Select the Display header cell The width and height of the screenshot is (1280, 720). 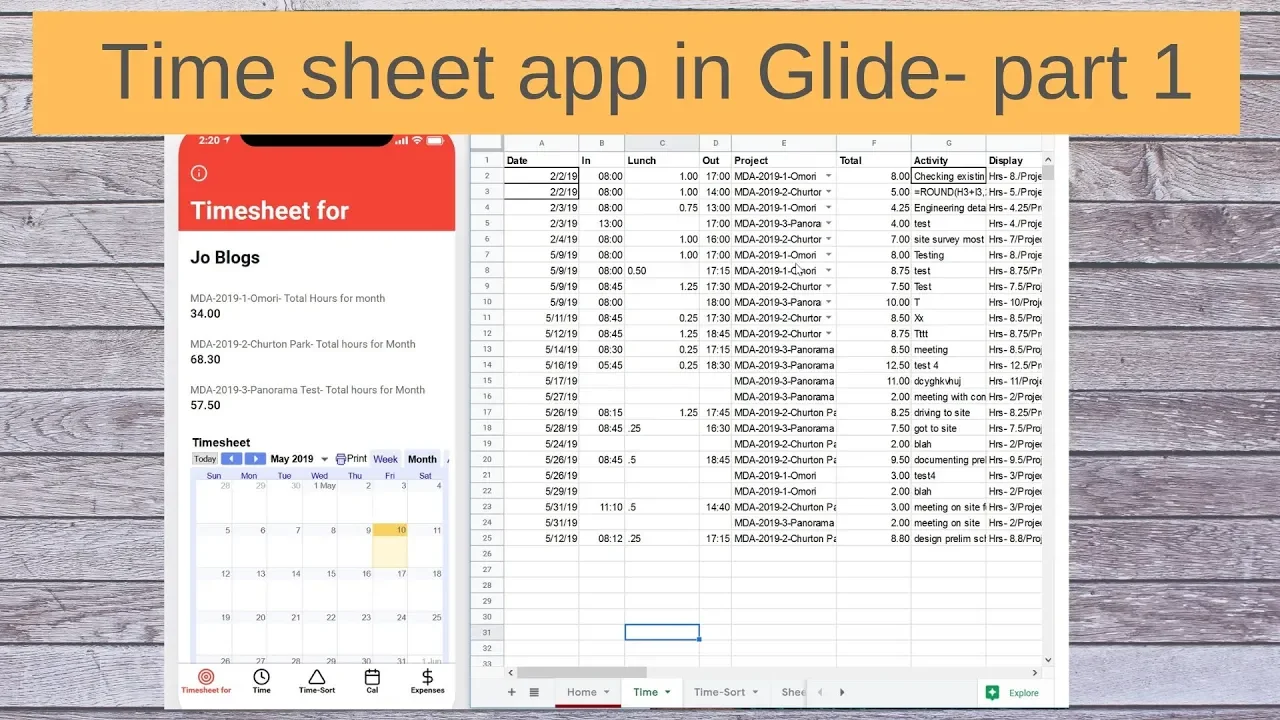click(x=1014, y=160)
